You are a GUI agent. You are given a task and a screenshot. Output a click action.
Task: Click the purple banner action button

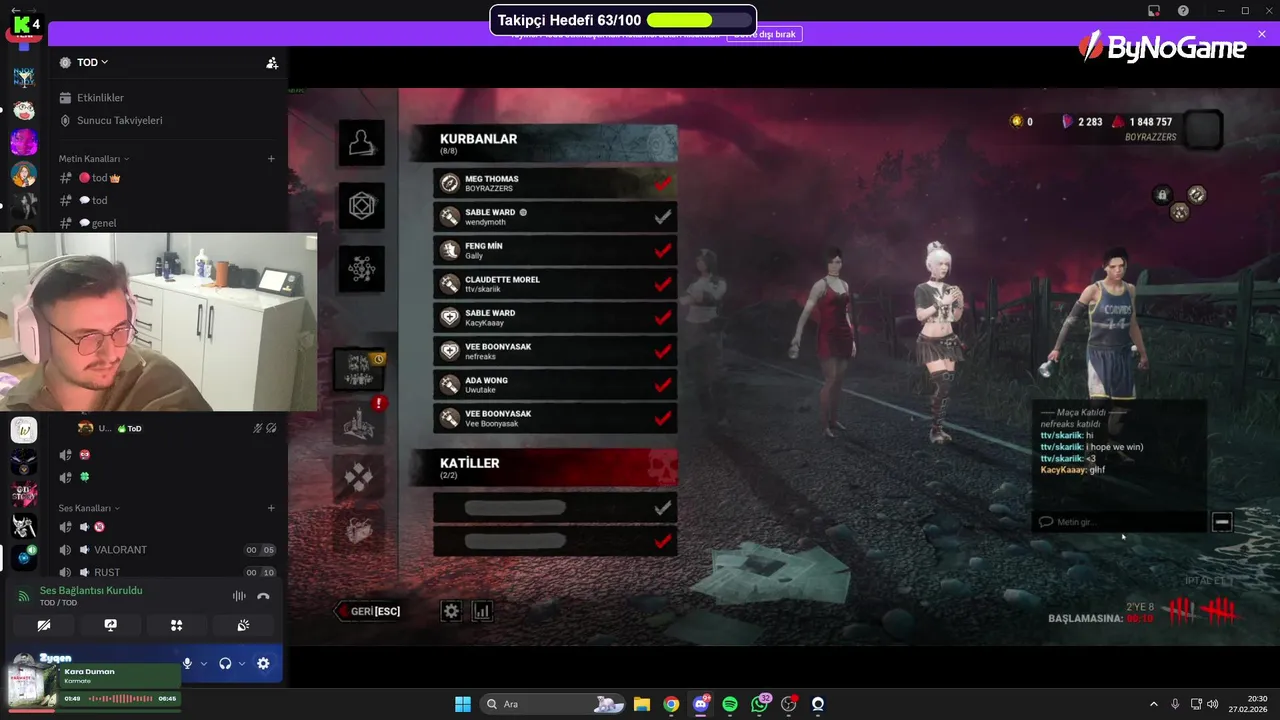[x=765, y=34]
